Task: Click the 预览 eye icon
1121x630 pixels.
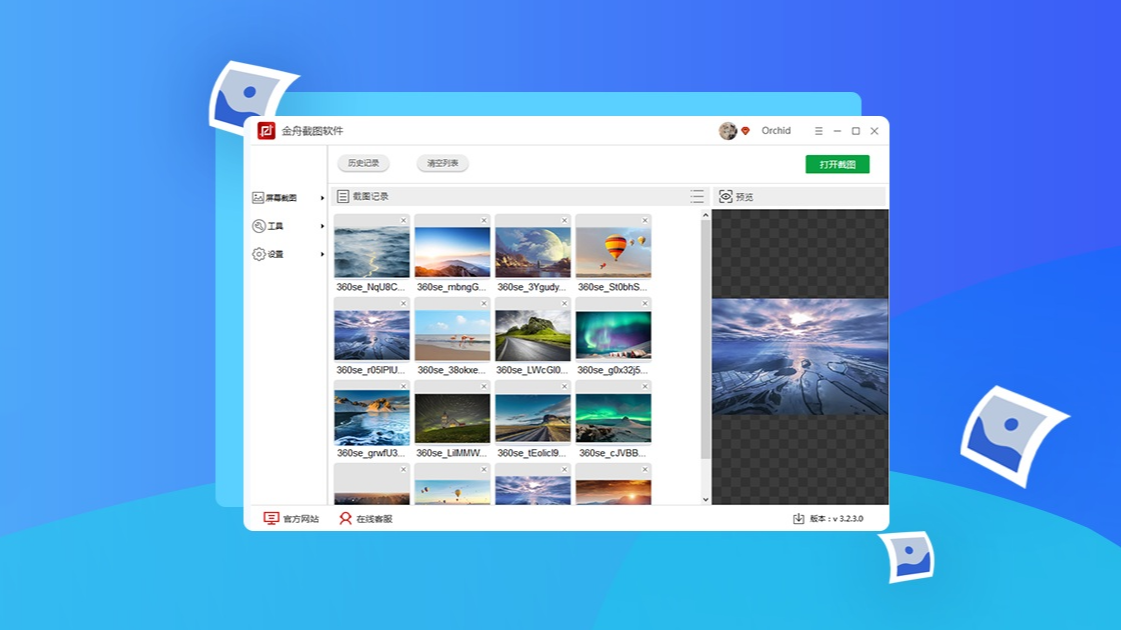Action: [x=726, y=197]
